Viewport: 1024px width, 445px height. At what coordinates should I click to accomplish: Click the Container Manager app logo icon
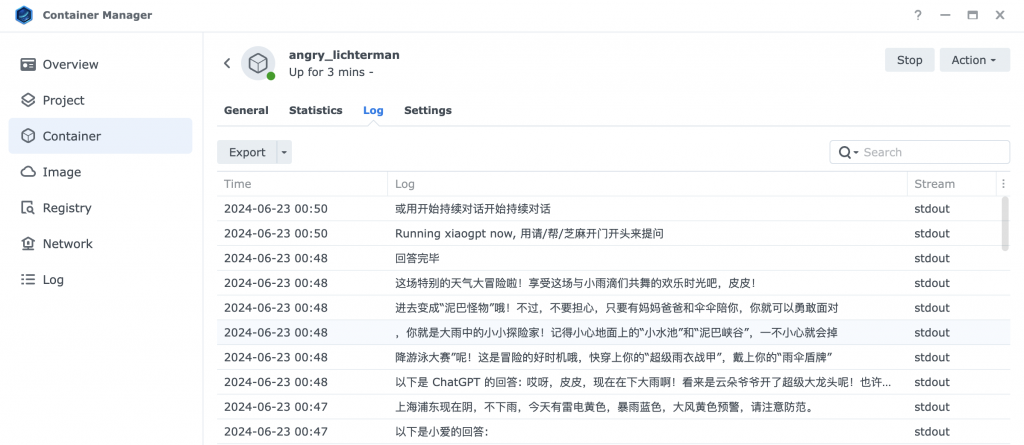[23, 16]
